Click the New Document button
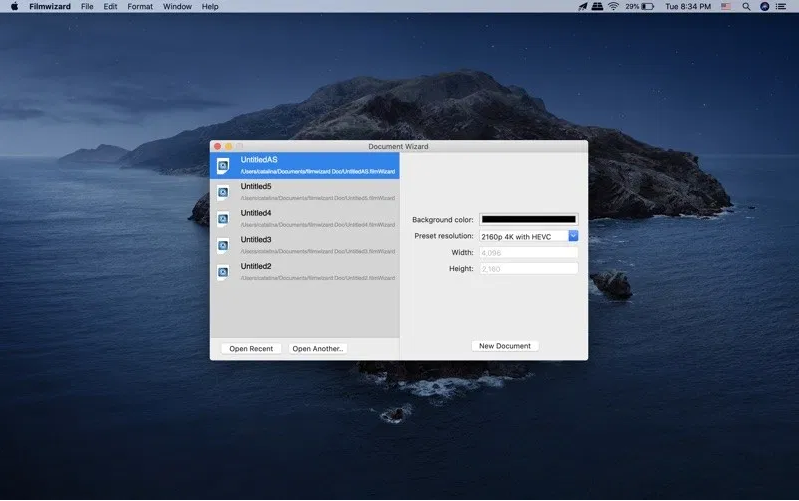Image resolution: width=799 pixels, height=501 pixels. (505, 346)
